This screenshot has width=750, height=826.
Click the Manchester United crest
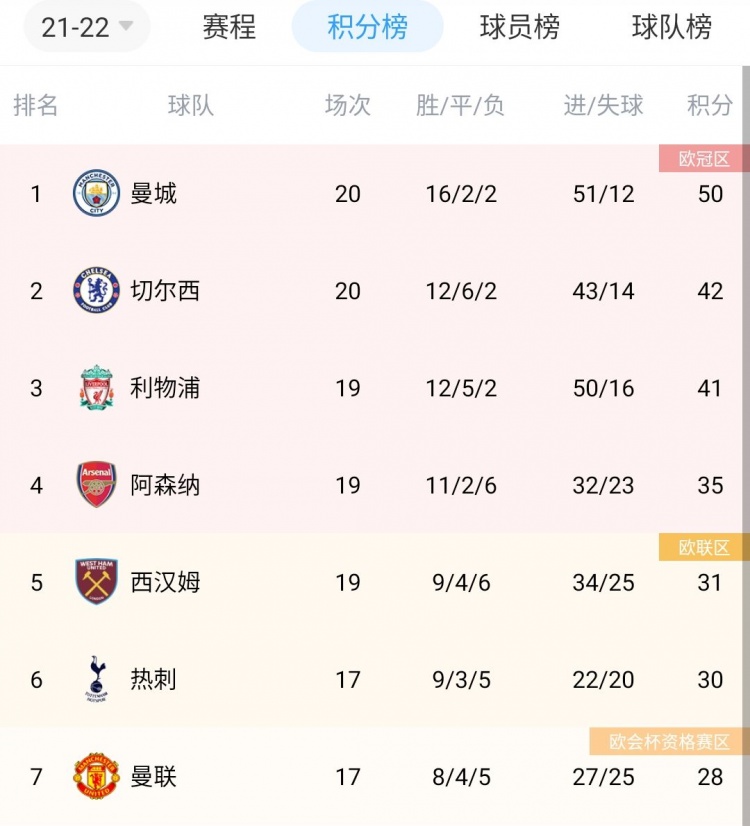point(96,776)
